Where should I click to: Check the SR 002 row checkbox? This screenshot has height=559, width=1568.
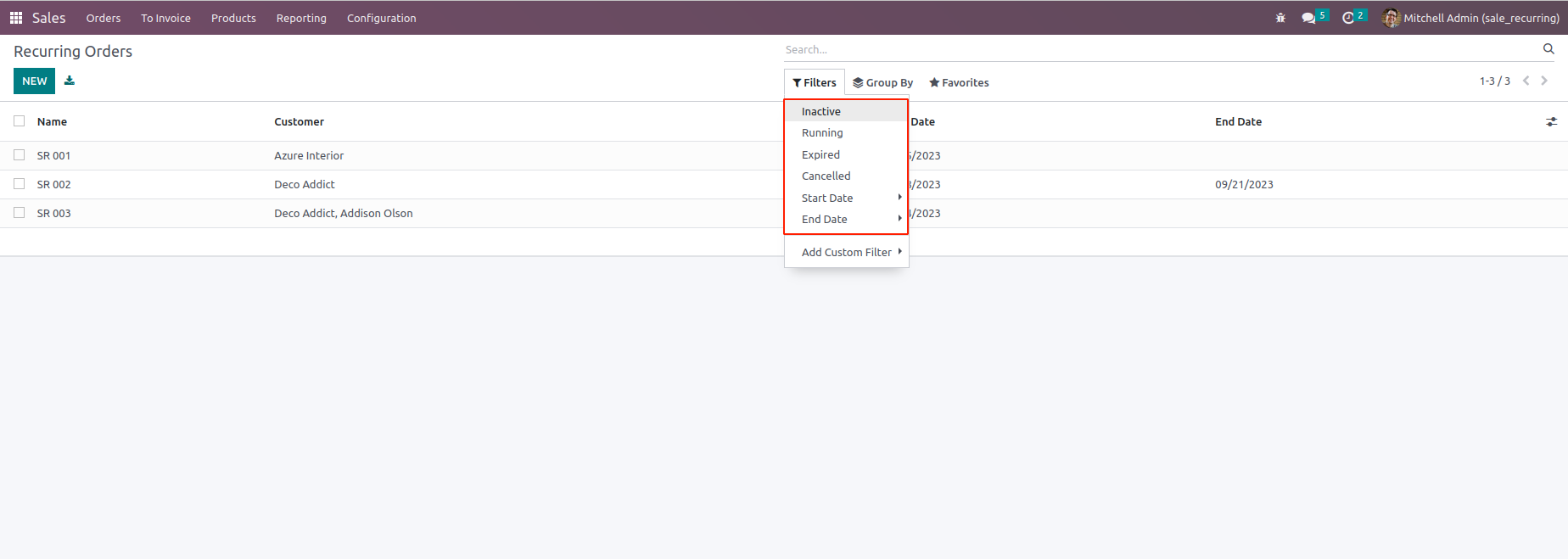click(x=19, y=184)
